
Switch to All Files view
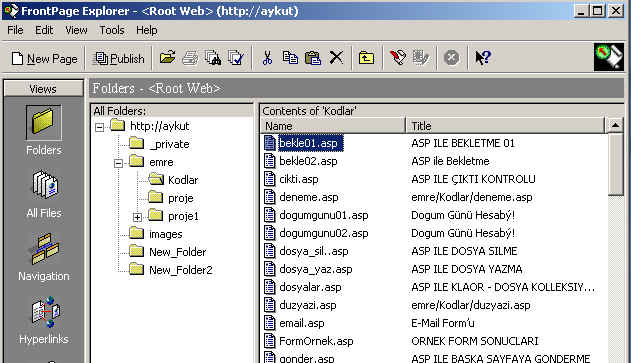click(44, 194)
